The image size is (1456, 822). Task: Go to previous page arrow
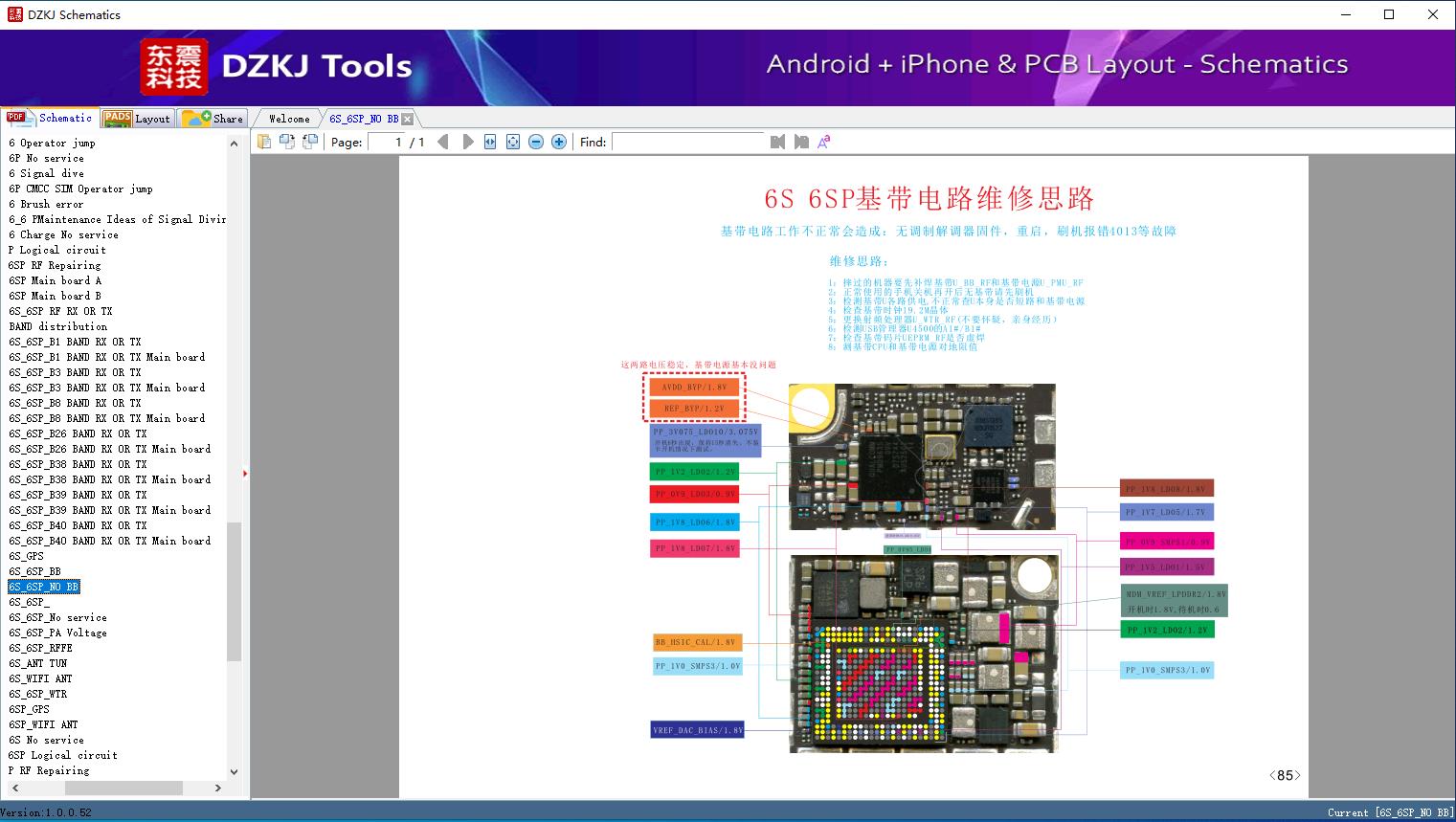[x=443, y=142]
